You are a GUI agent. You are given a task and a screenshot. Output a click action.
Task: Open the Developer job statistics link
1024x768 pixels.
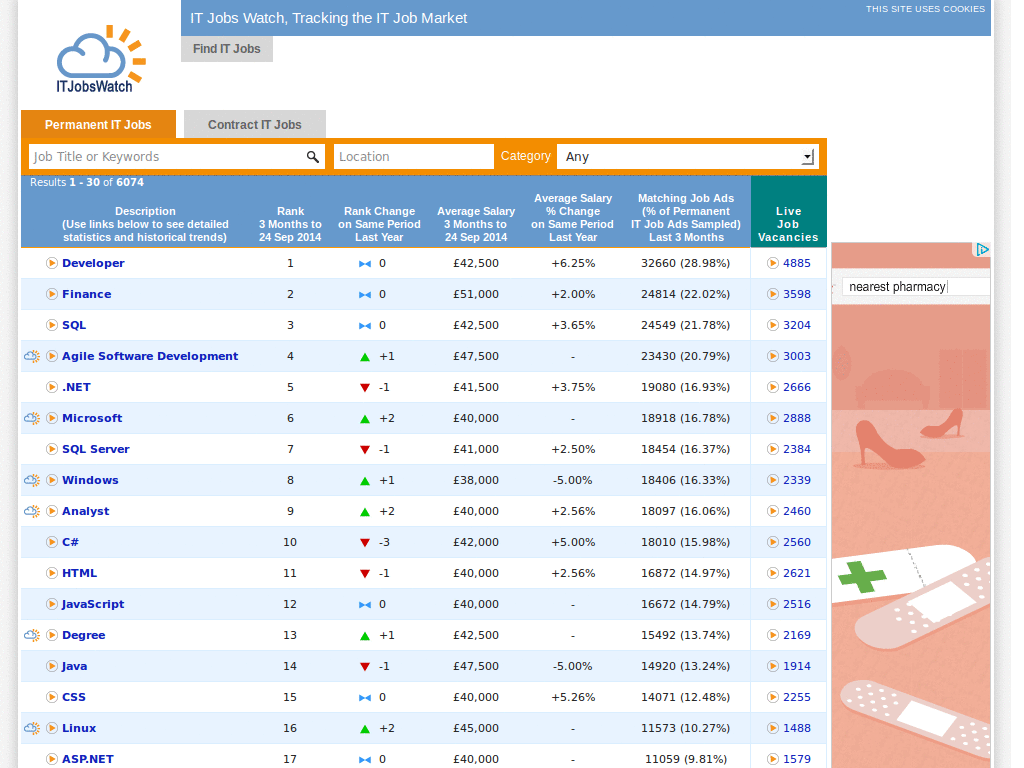[x=93, y=263]
